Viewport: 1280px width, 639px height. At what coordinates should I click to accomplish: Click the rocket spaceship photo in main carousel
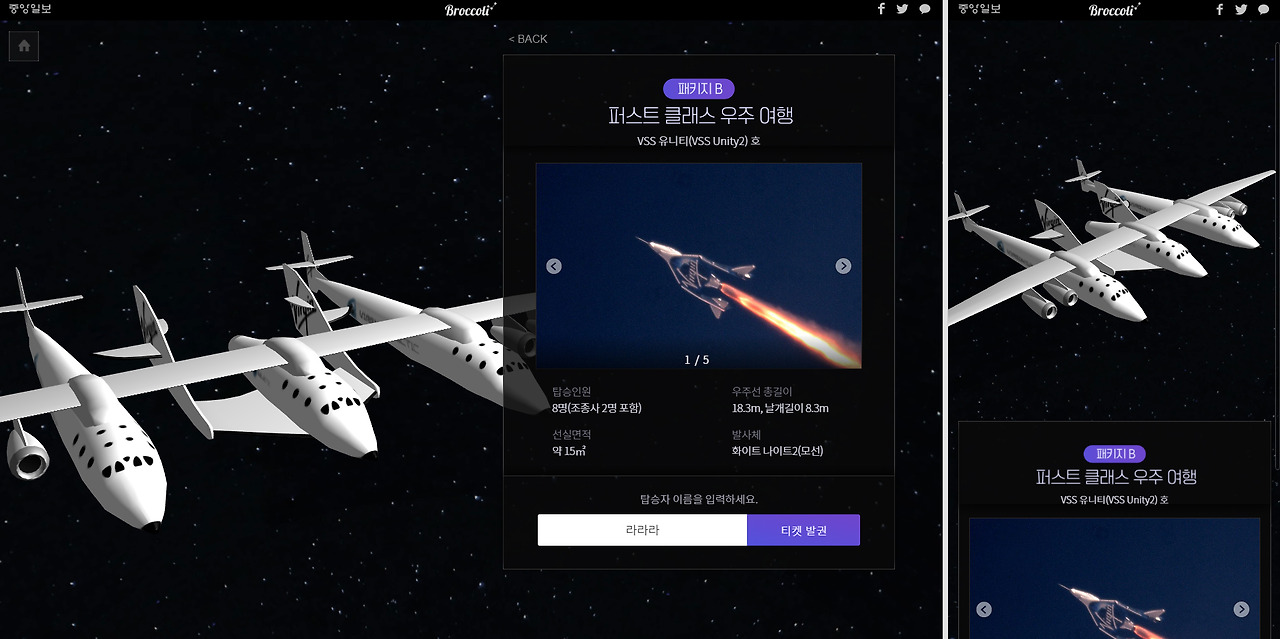pos(698,266)
